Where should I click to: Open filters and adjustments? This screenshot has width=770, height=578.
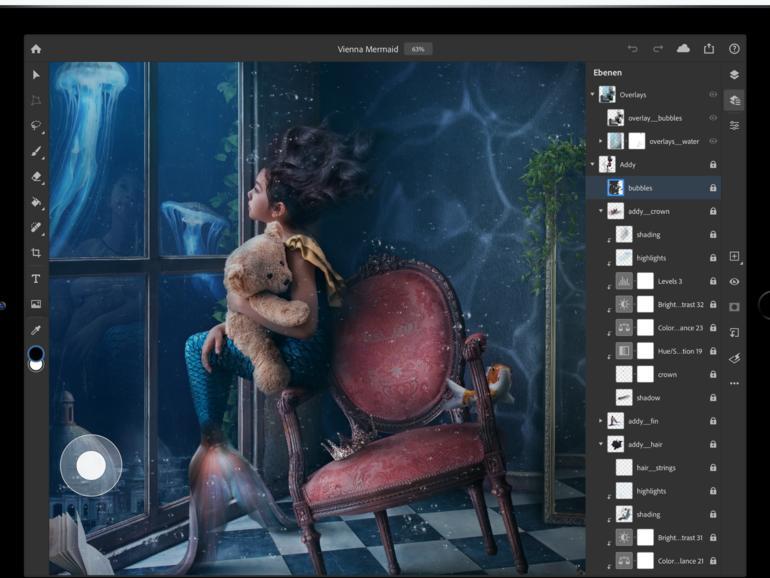[x=734, y=358]
